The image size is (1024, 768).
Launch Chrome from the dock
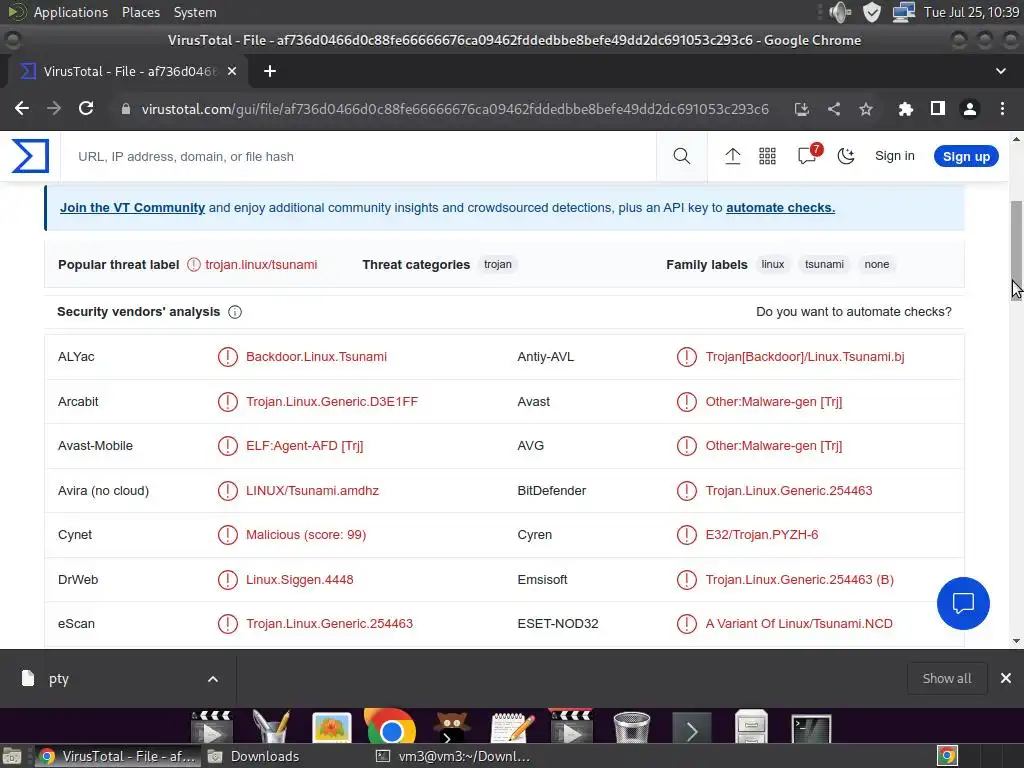(x=390, y=728)
